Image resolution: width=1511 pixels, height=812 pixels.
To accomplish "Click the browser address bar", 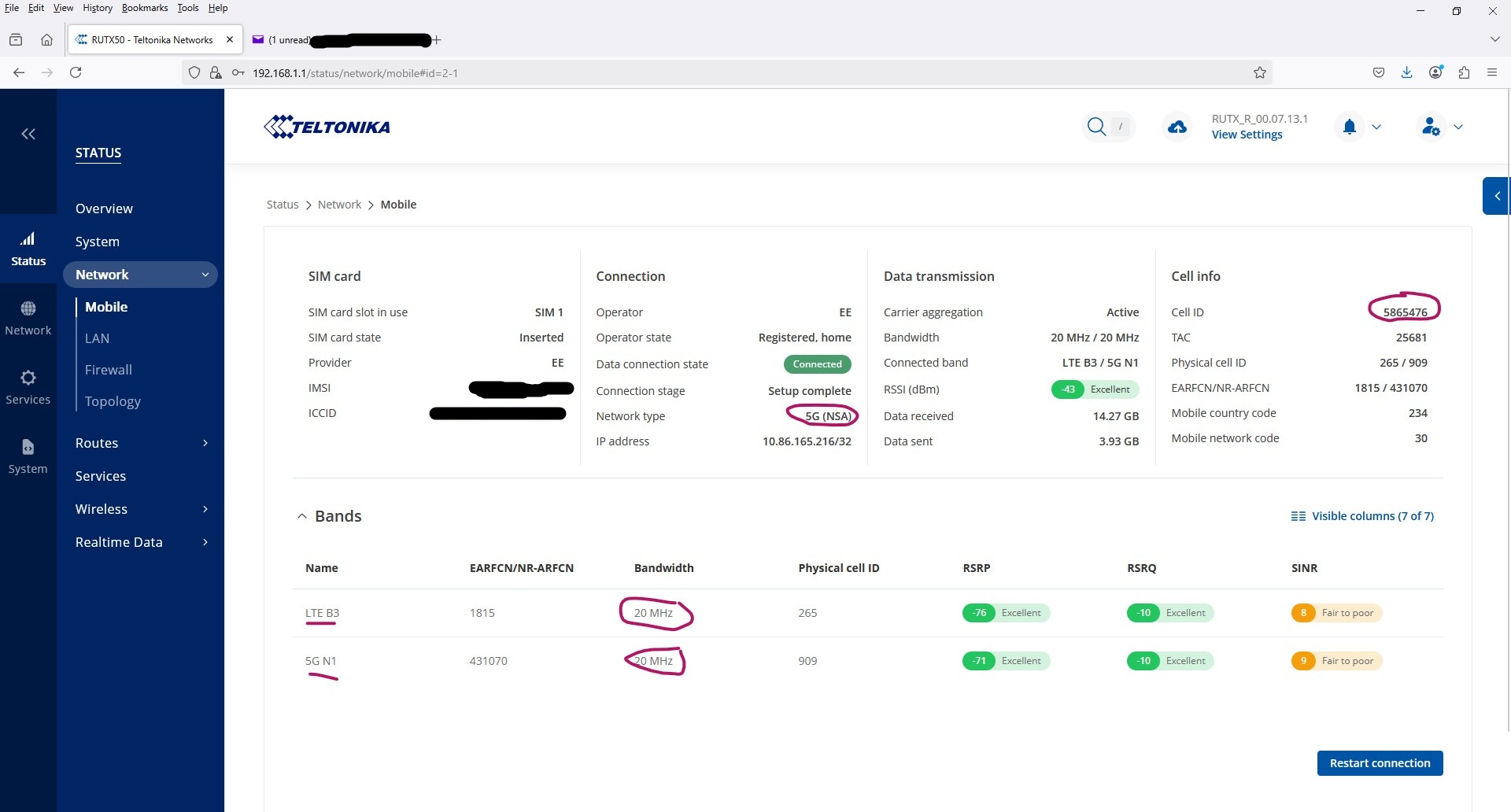I will click(708, 73).
